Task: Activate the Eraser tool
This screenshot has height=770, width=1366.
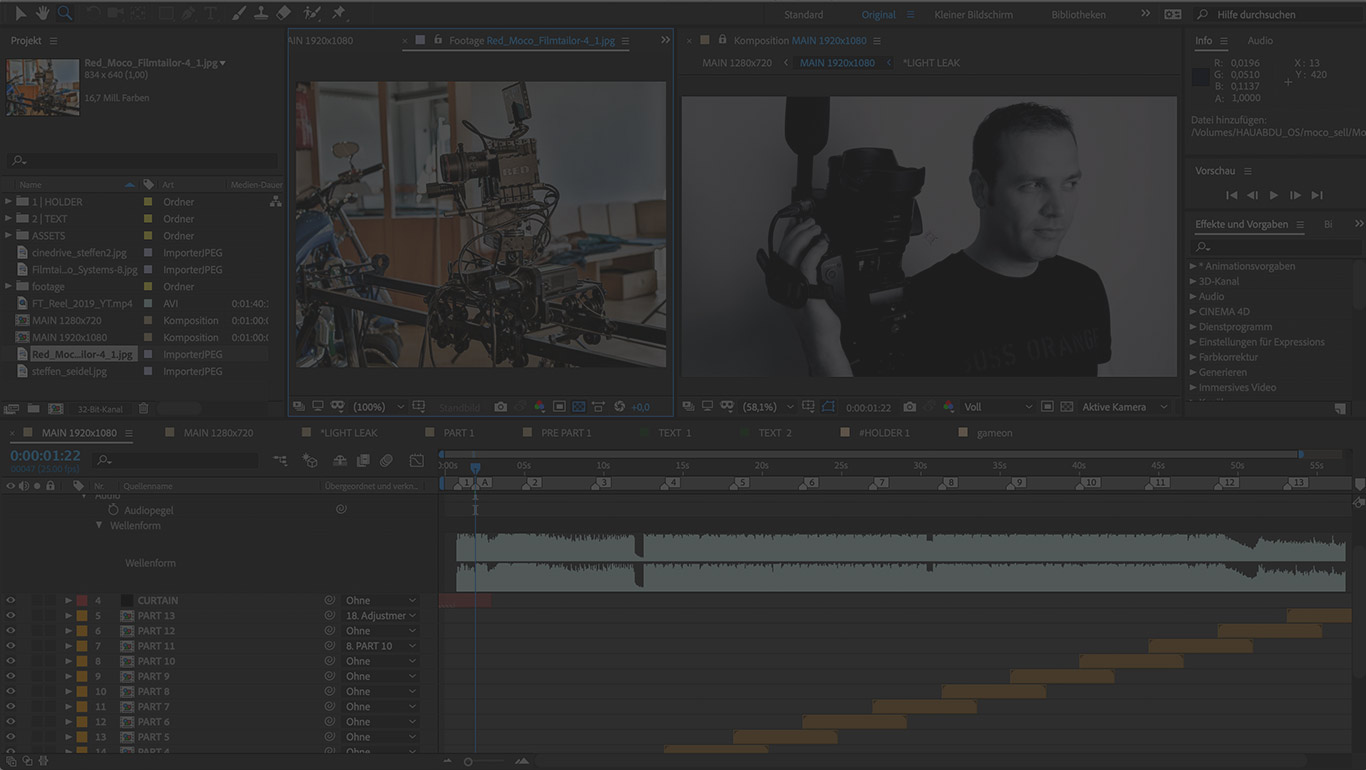Action: pyautogui.click(x=284, y=13)
